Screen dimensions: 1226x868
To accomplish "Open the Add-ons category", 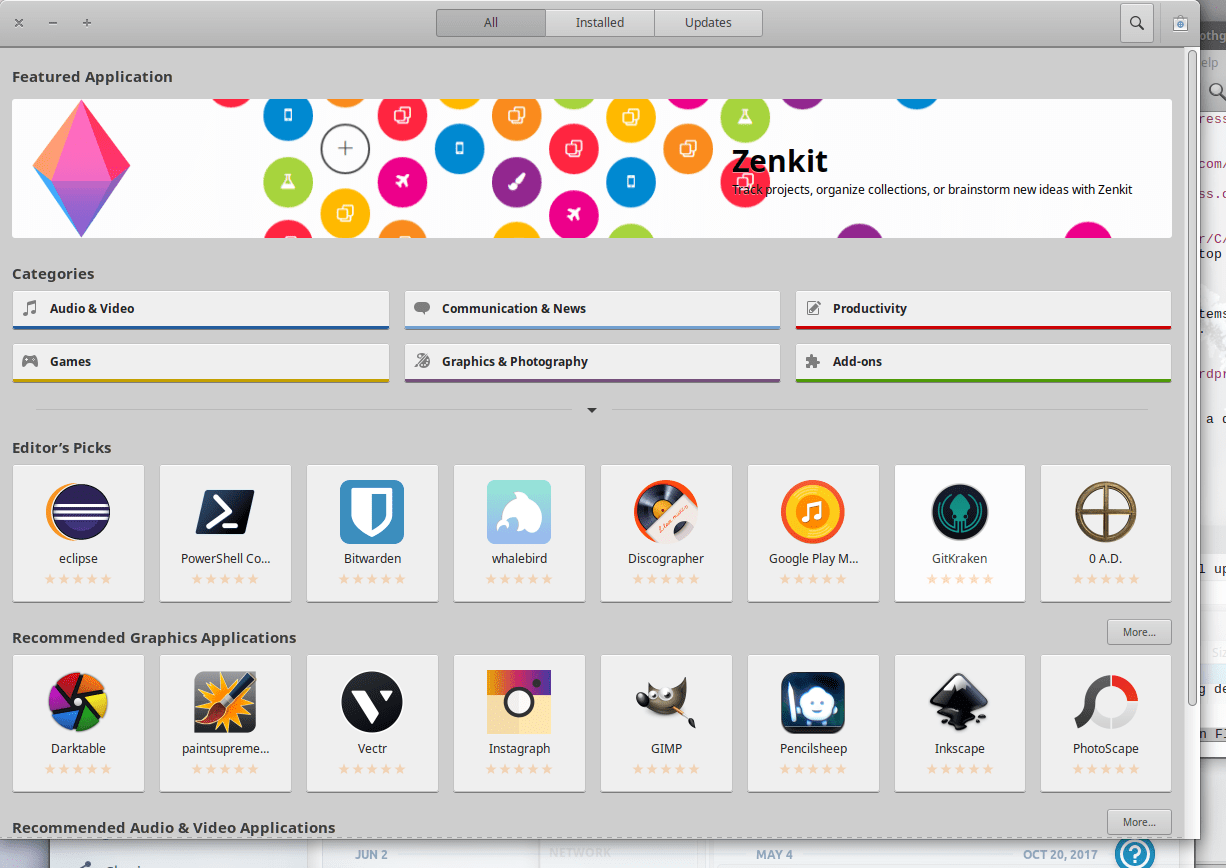I will click(x=983, y=363).
